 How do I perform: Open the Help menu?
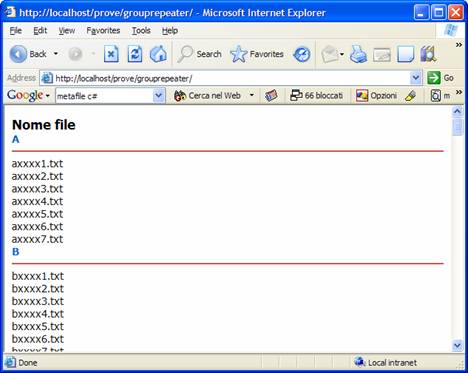click(x=170, y=31)
